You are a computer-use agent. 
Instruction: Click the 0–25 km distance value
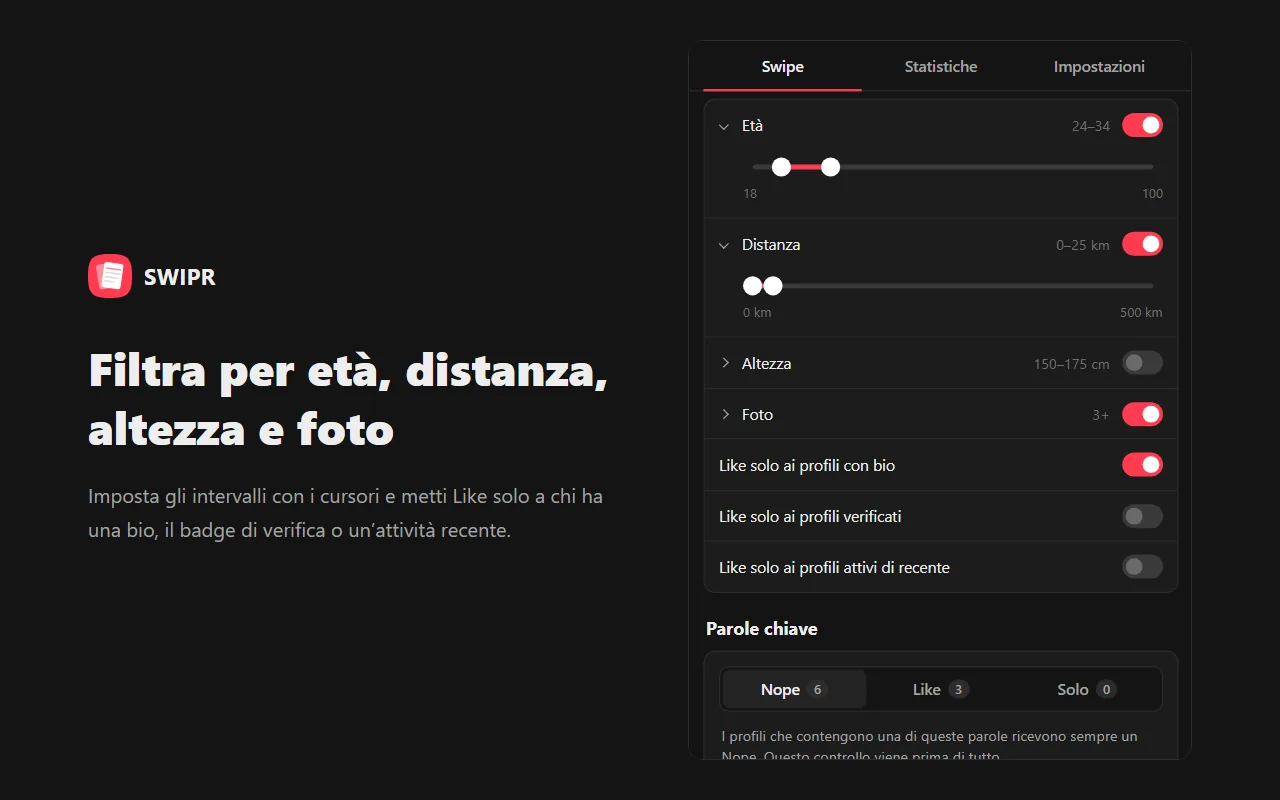[1083, 245]
